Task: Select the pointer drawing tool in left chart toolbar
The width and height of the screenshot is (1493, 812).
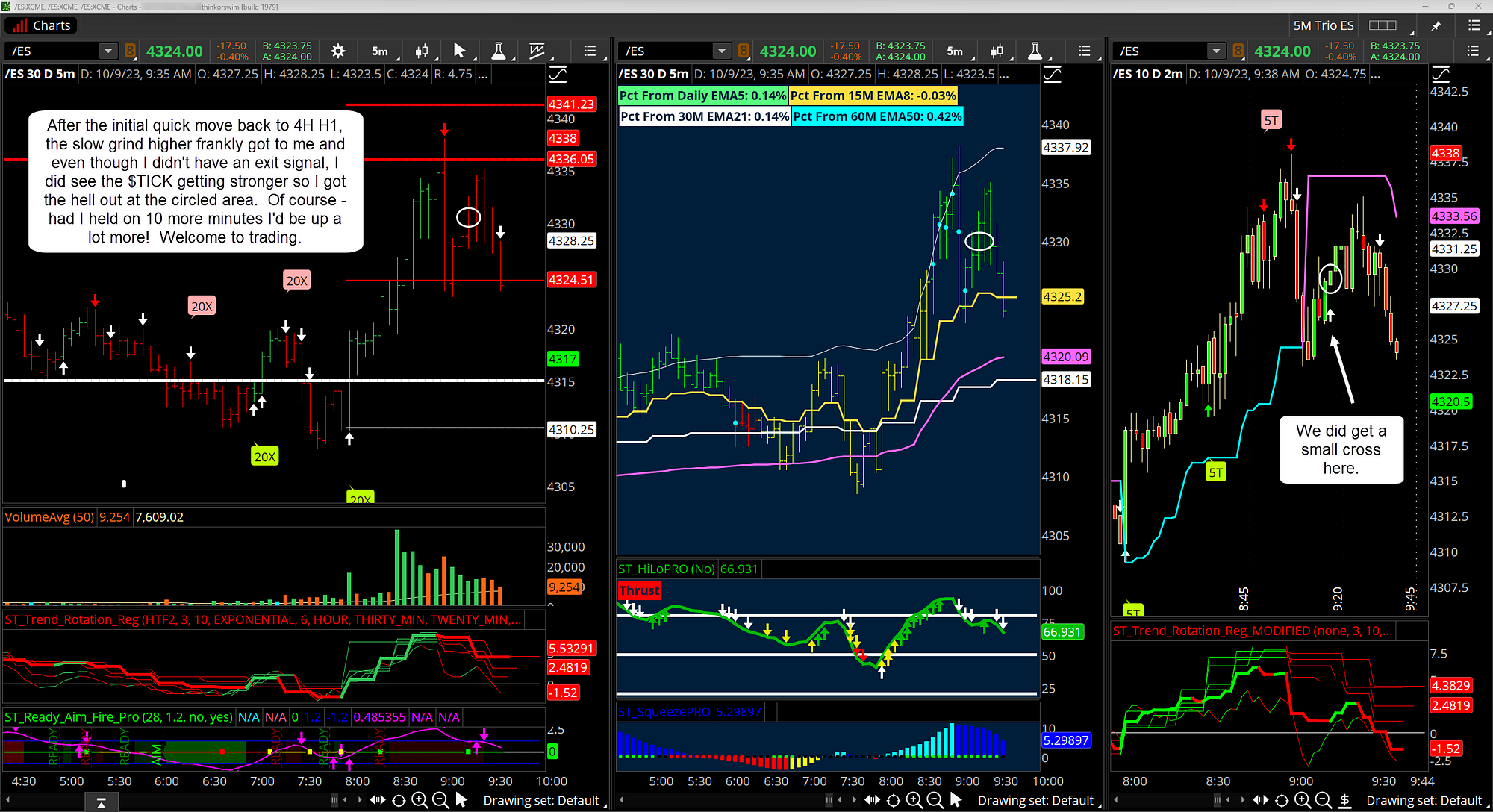Action: pos(460,51)
